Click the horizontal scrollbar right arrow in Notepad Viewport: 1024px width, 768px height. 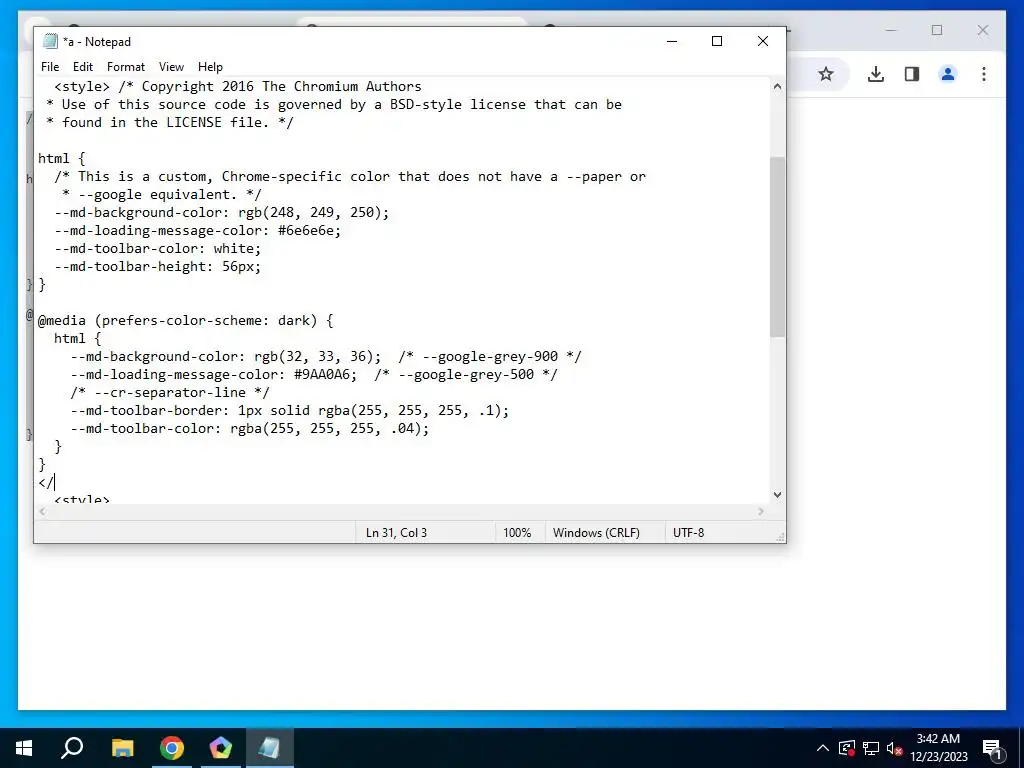click(x=761, y=511)
